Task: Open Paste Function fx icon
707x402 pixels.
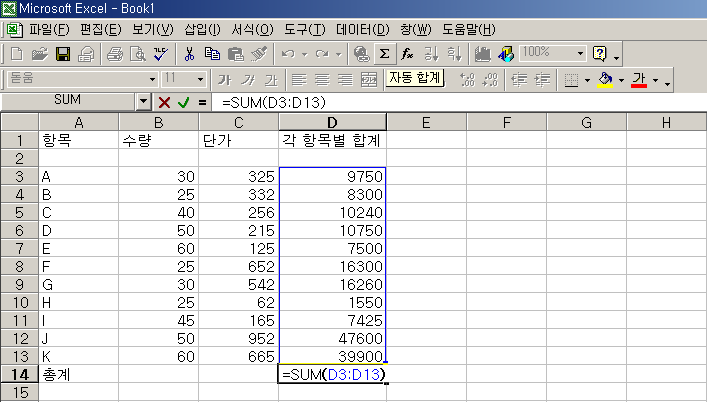Action: point(407,54)
